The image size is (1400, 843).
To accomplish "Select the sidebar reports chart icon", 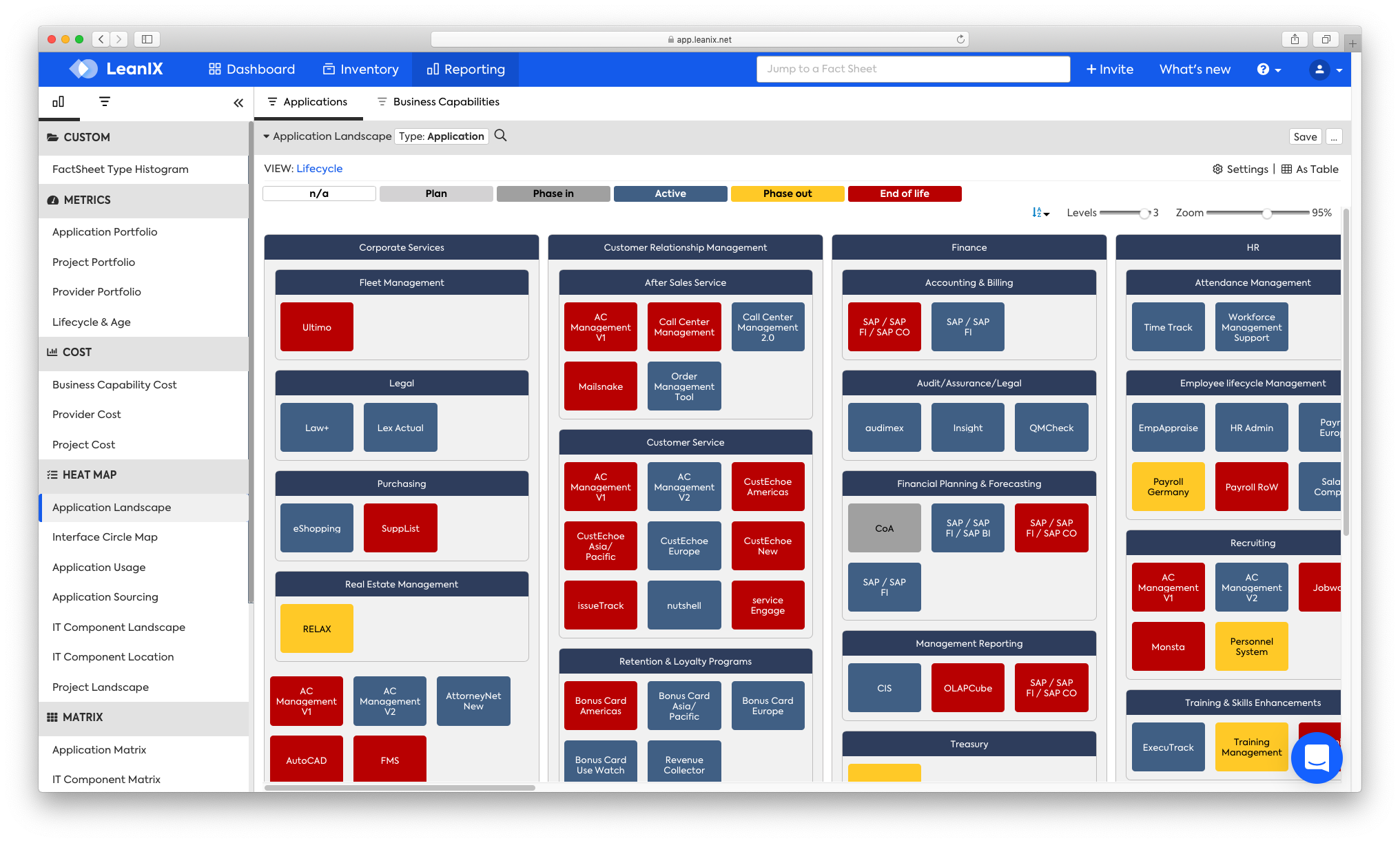I will 59,102.
